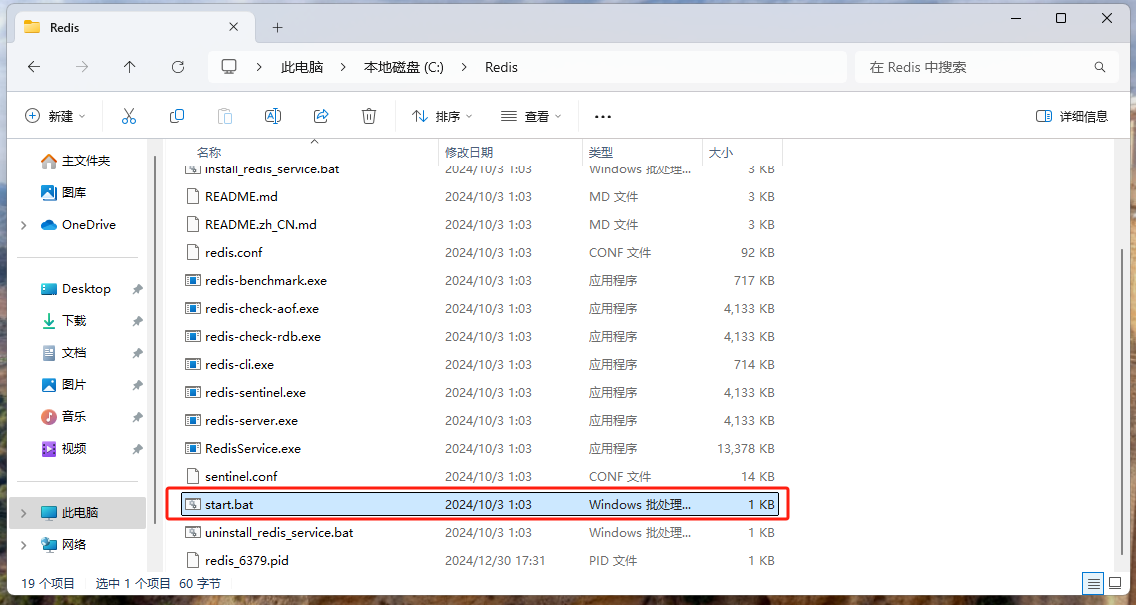Open the more options ellipsis menu
This screenshot has width=1136, height=605.
click(602, 116)
